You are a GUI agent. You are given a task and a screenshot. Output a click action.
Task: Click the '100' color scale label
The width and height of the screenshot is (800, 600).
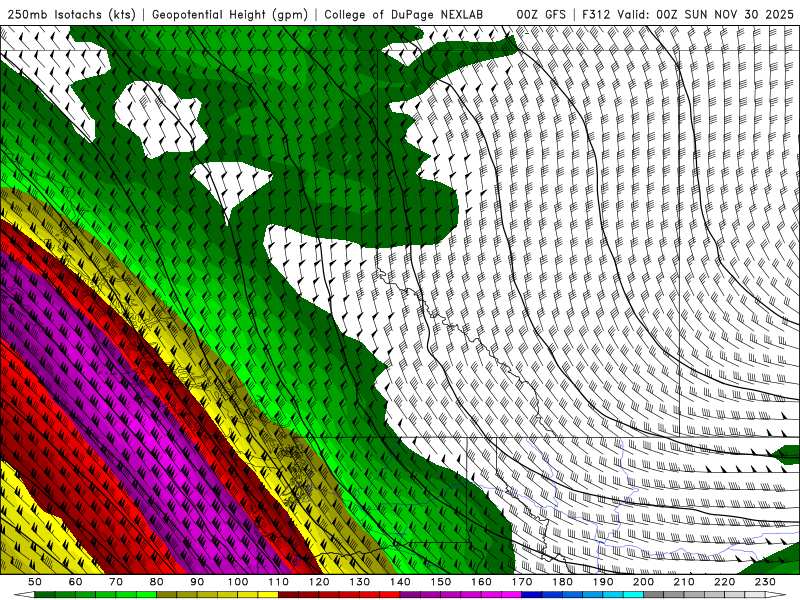click(238, 582)
